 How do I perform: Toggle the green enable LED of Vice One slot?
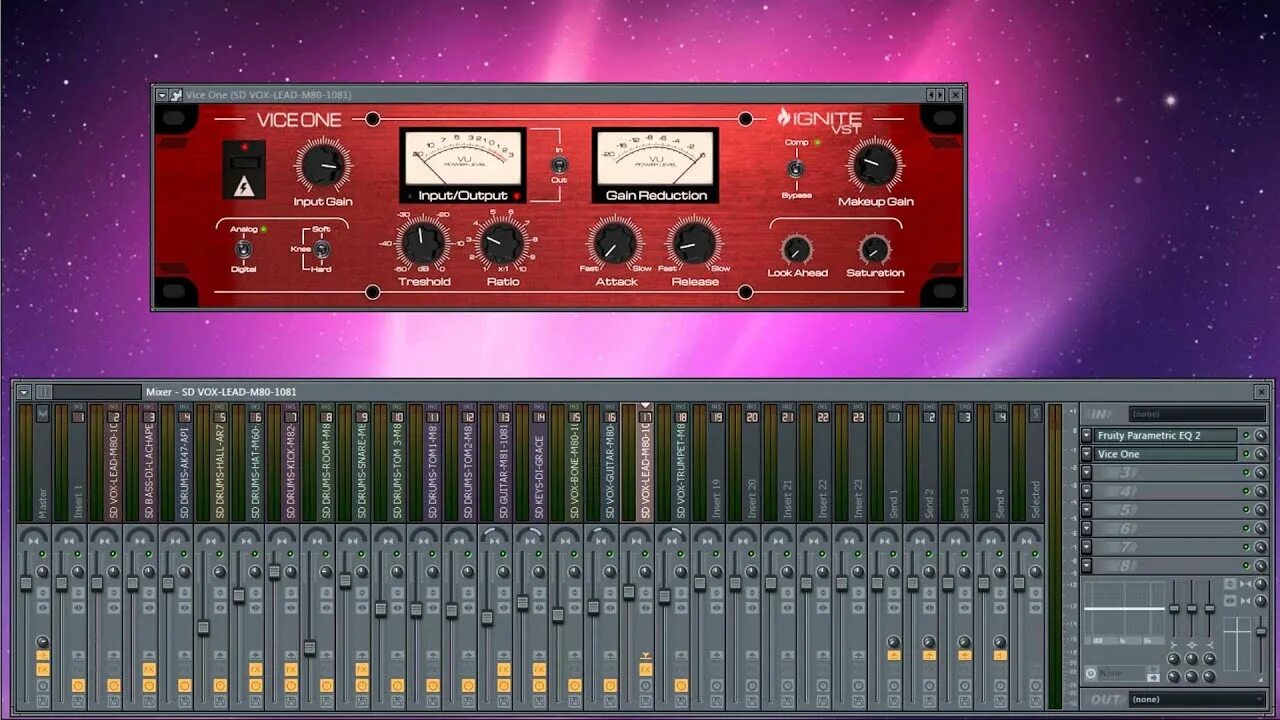(1246, 454)
